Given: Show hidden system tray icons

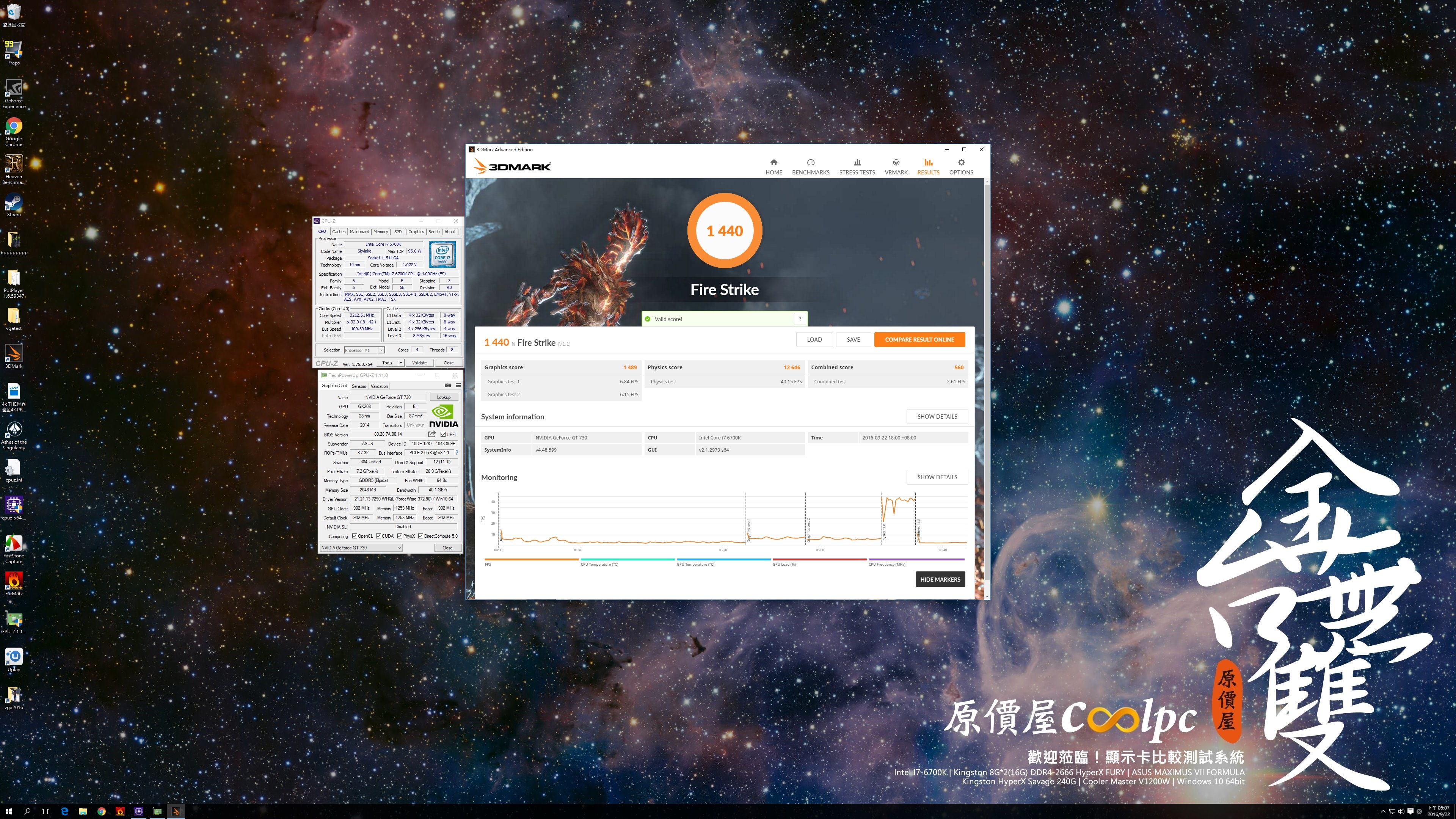Looking at the screenshot, I should coord(1382,811).
